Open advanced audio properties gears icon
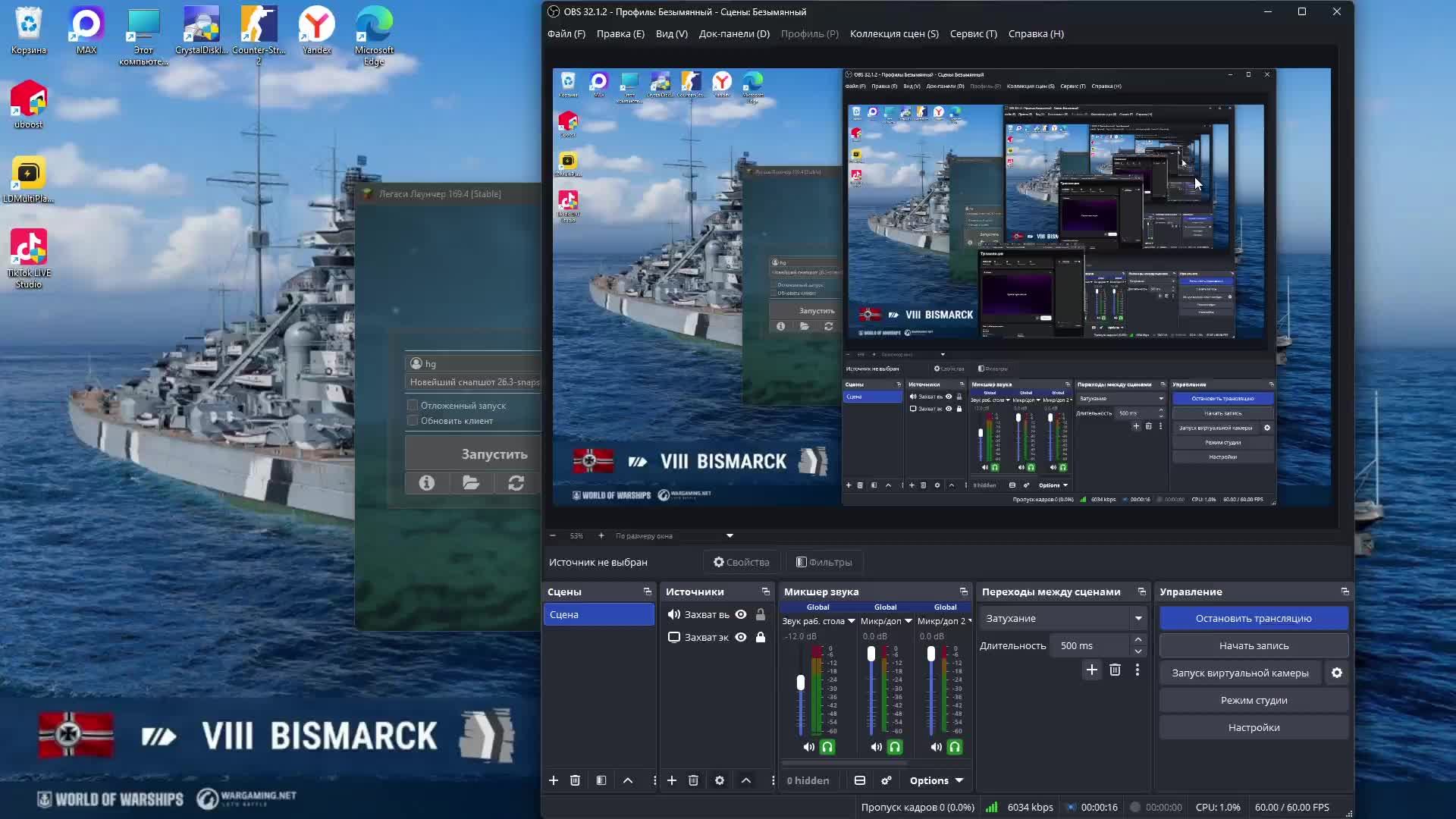The width and height of the screenshot is (1456, 819). (886, 780)
